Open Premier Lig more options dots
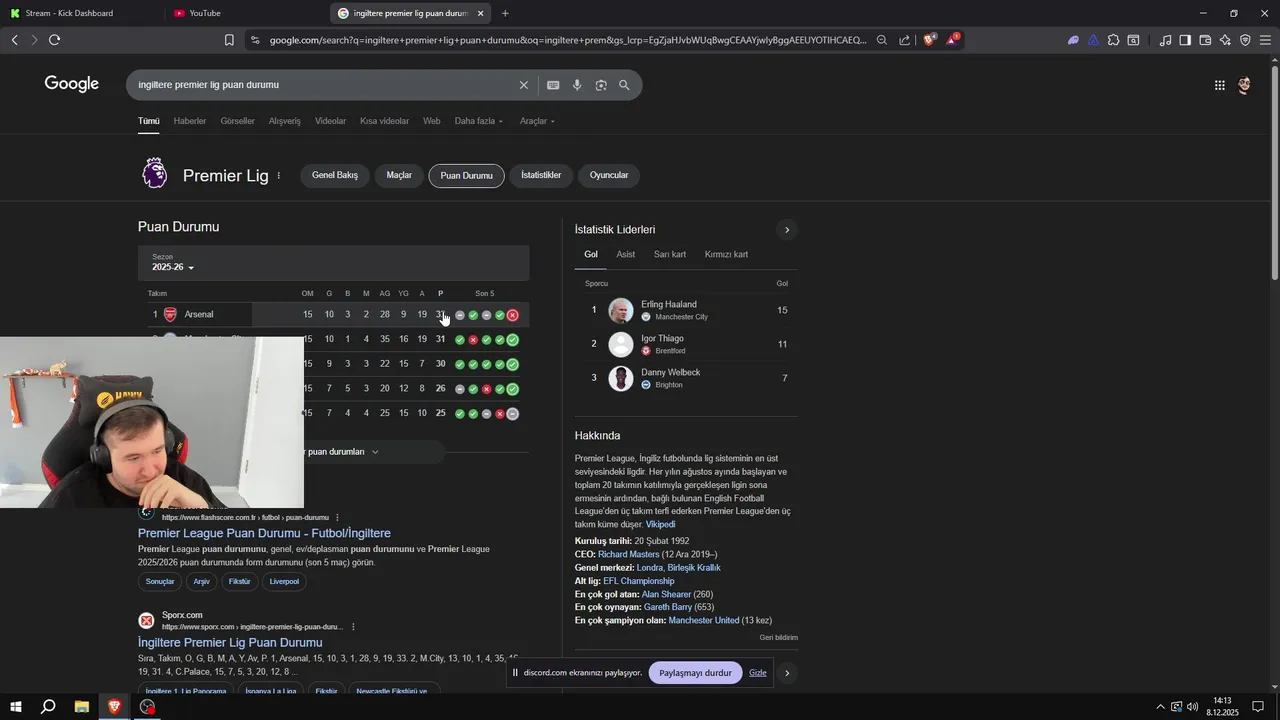Viewport: 1280px width, 720px height. [279, 176]
